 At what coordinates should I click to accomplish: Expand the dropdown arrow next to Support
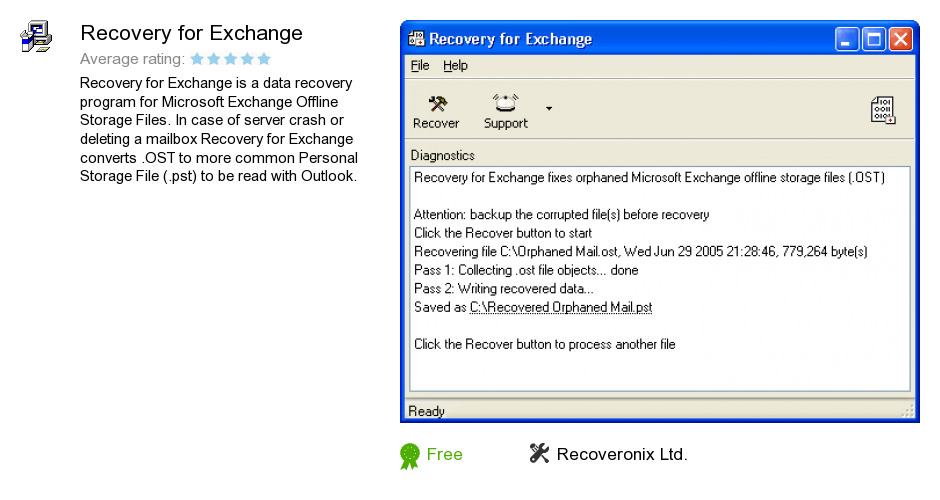click(x=549, y=109)
